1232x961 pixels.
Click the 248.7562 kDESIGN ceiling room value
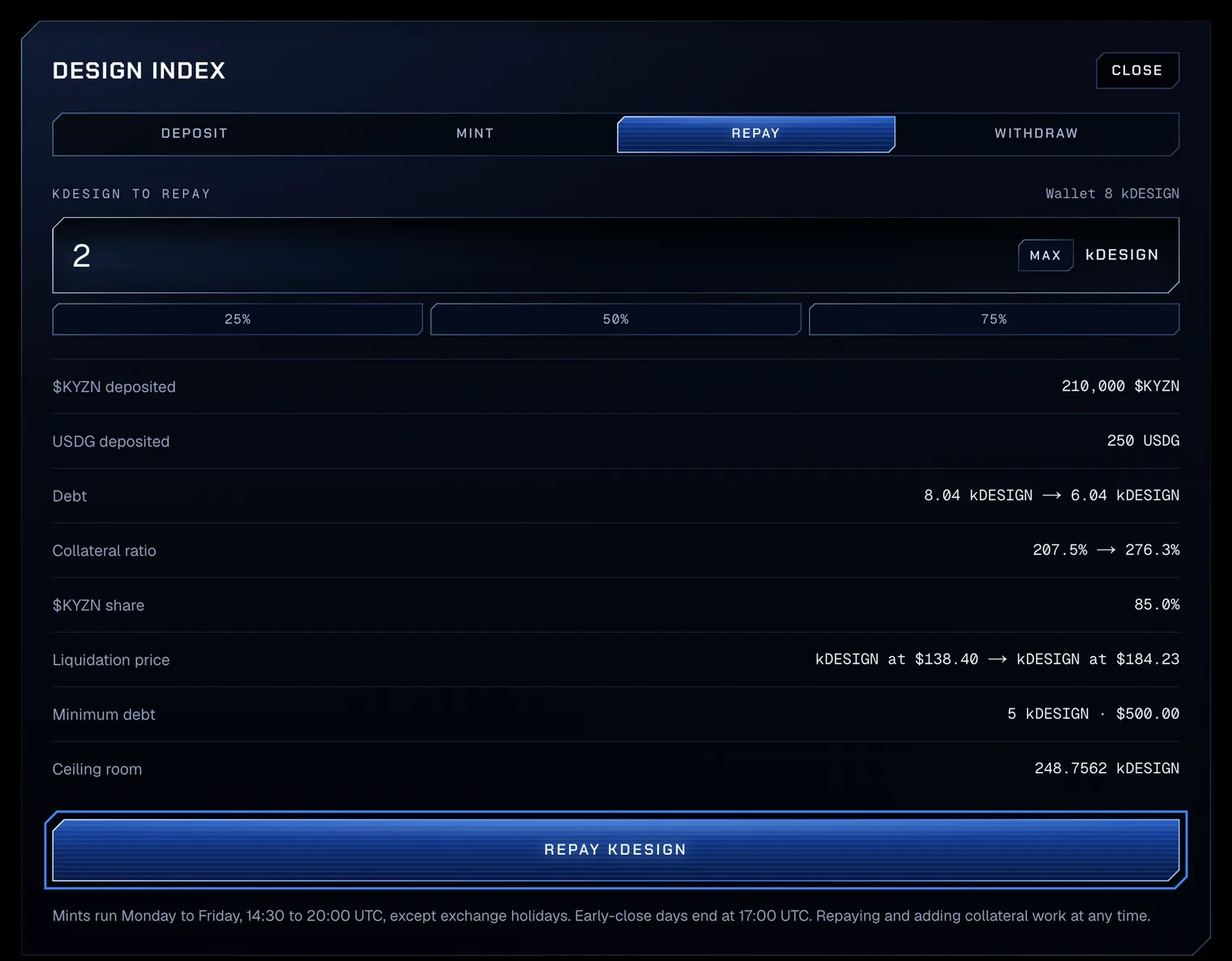[x=1106, y=768]
